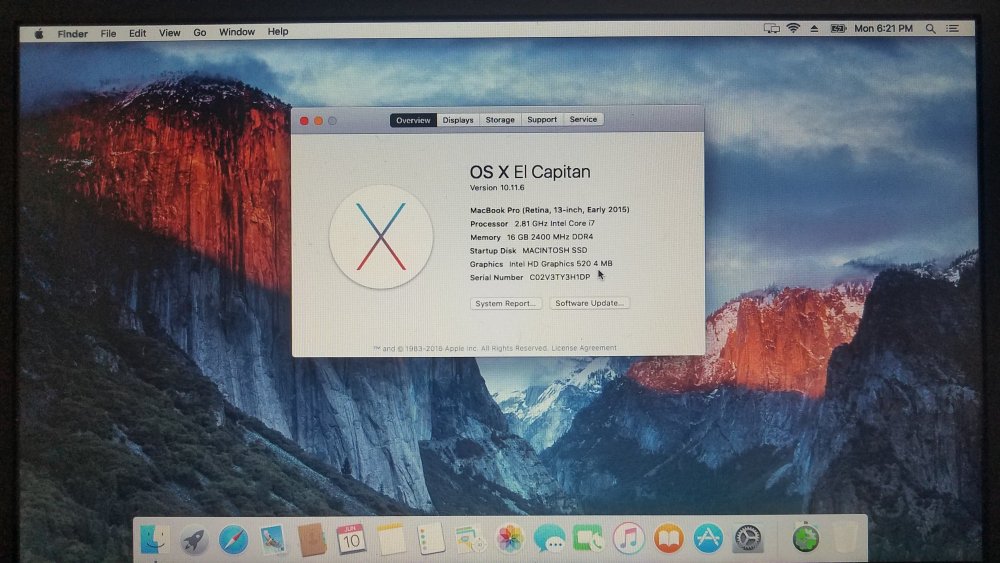Open Calendar showing date 10
Image resolution: width=1000 pixels, height=563 pixels.
click(x=351, y=539)
